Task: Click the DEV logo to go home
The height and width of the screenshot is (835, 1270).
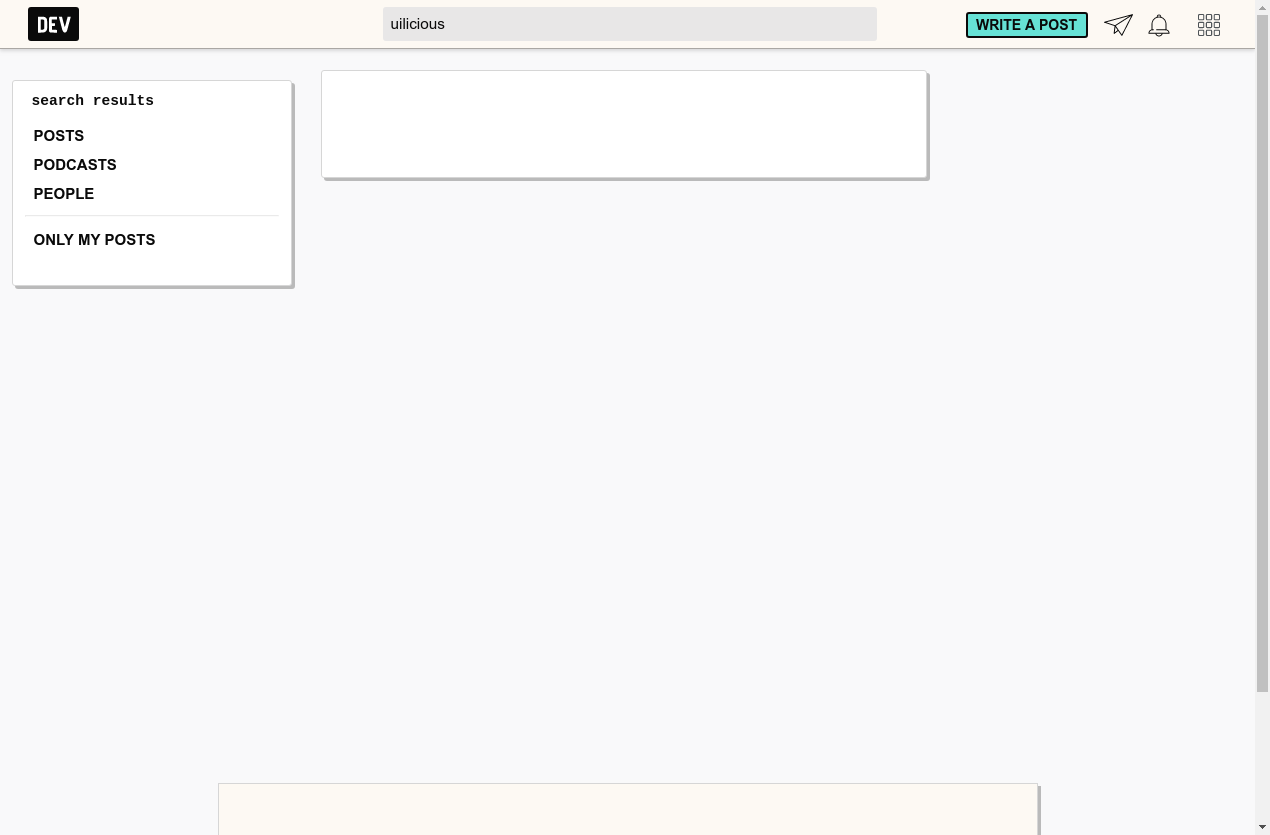Action: [x=53, y=24]
